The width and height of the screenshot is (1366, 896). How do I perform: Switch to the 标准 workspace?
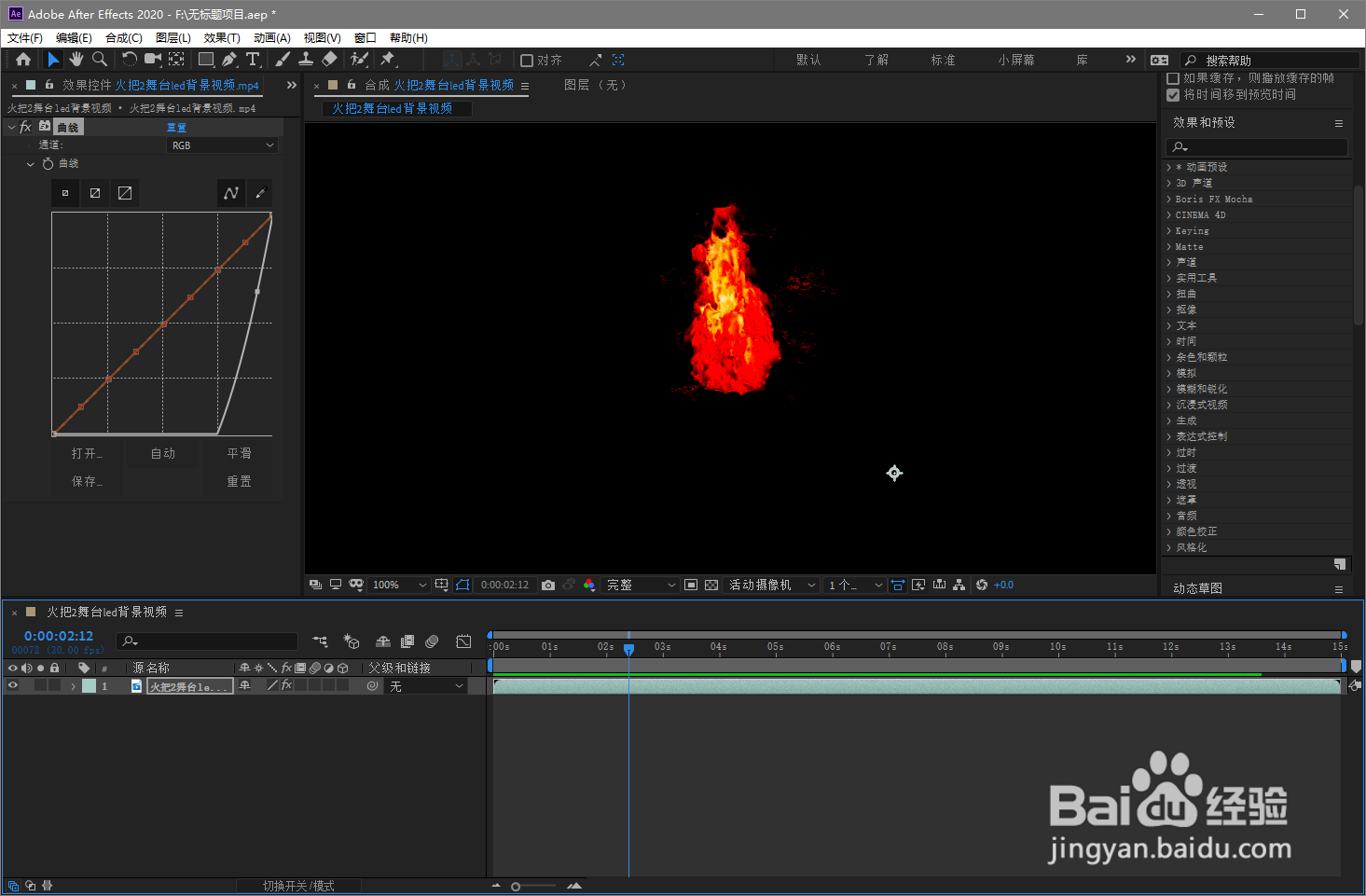(x=943, y=60)
